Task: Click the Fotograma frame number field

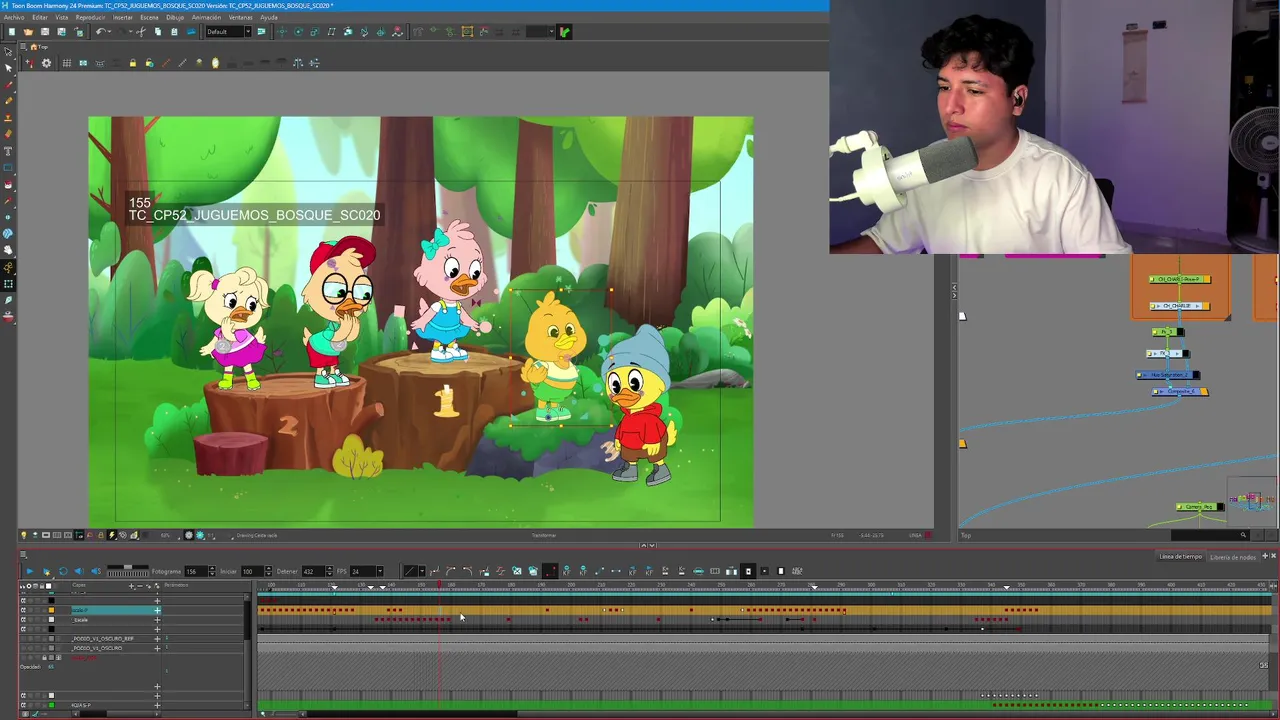Action: (194, 571)
